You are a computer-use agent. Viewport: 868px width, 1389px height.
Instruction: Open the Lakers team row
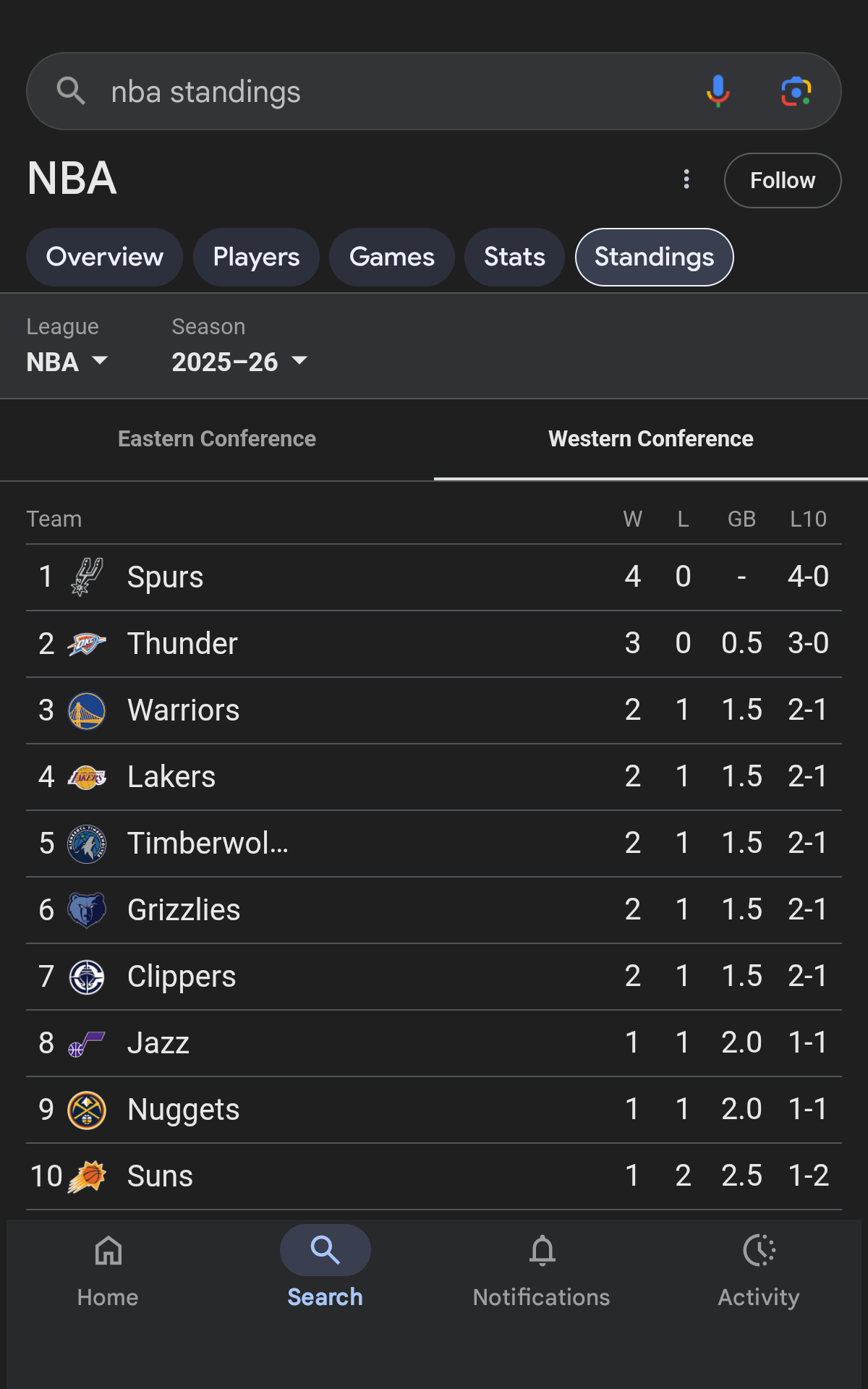(362, 777)
